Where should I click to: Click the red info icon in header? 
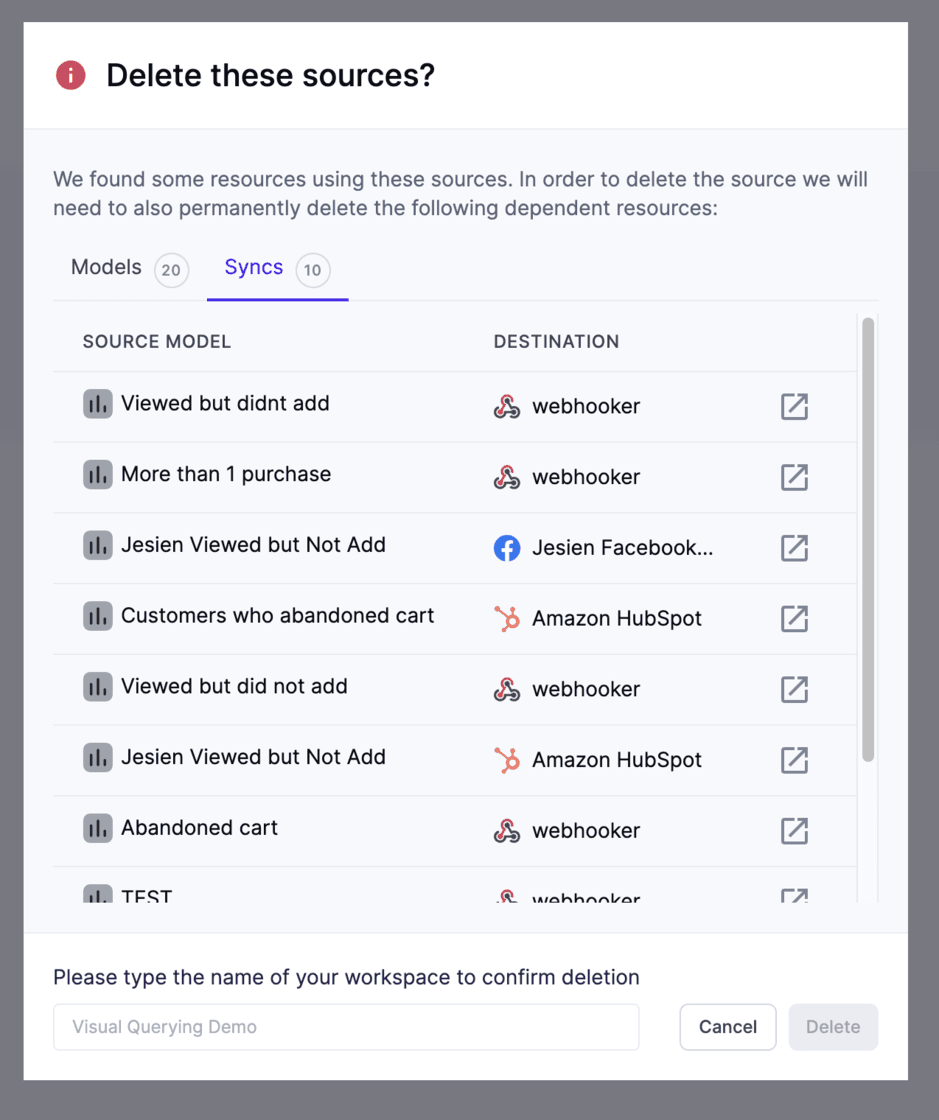[x=70, y=75]
